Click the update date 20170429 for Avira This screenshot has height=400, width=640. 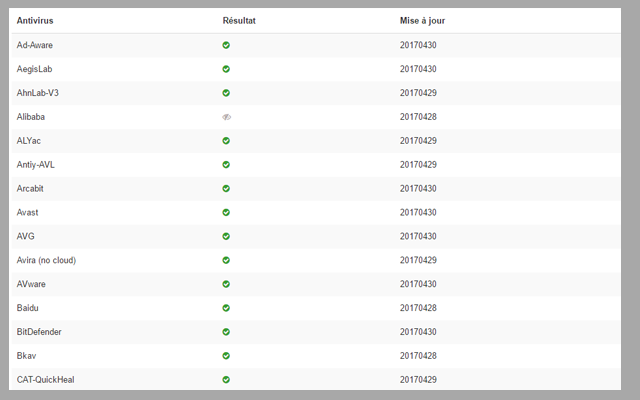point(418,260)
